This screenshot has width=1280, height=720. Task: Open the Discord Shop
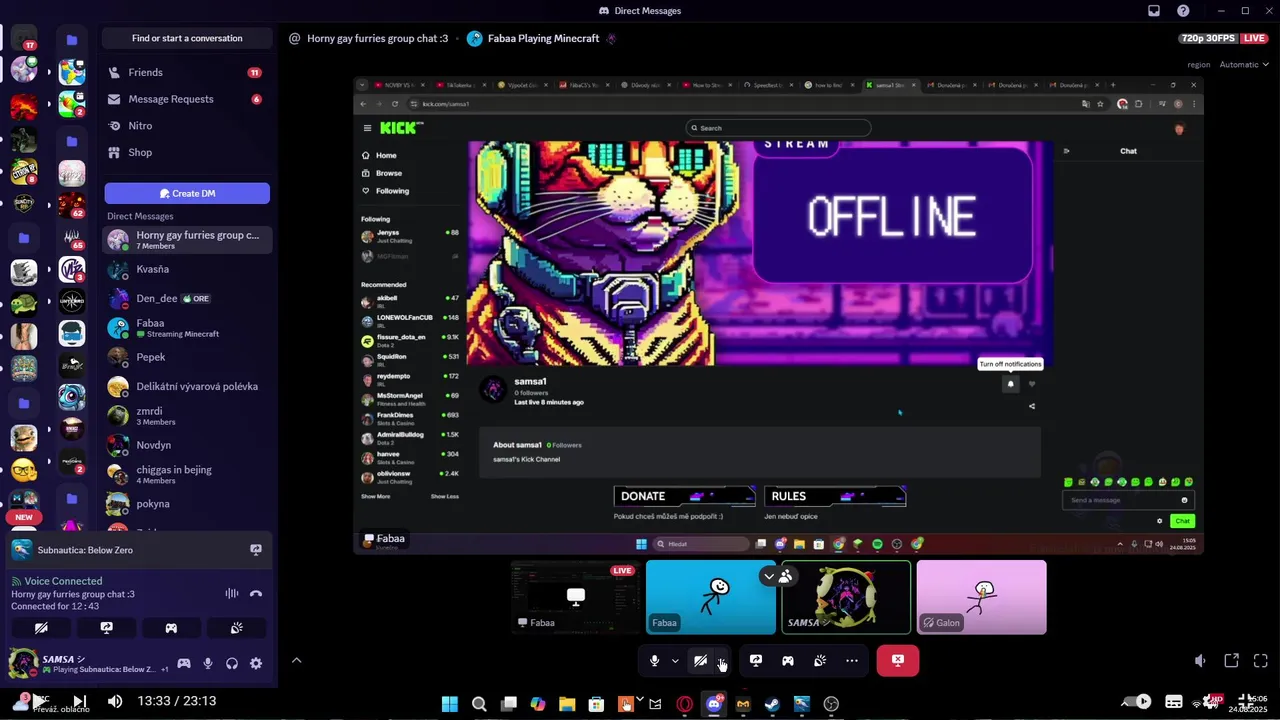click(187, 152)
